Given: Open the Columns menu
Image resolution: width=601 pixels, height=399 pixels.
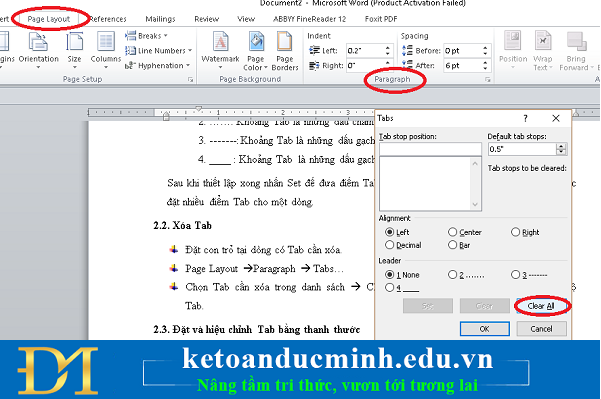Looking at the screenshot, I should [106, 51].
